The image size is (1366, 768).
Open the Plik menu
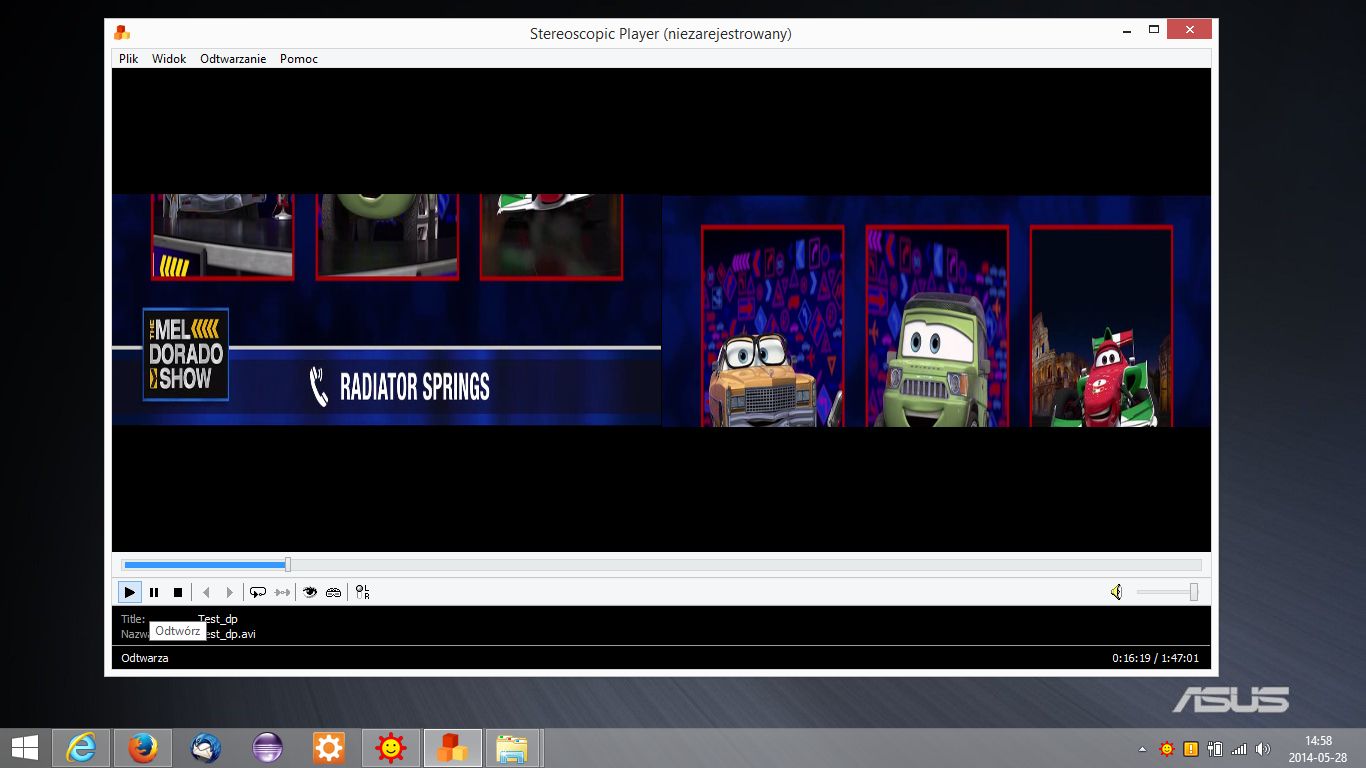pos(129,59)
